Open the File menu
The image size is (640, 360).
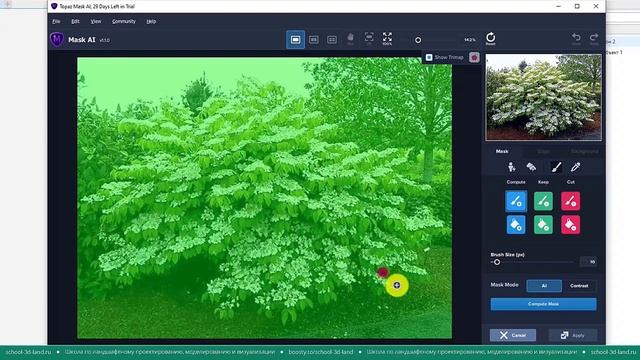coord(56,21)
